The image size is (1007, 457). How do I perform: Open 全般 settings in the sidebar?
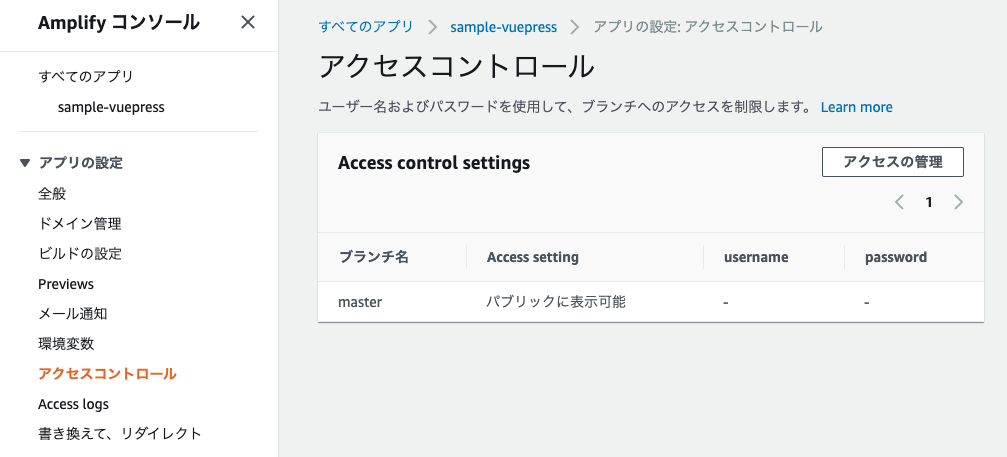[x=52, y=193]
